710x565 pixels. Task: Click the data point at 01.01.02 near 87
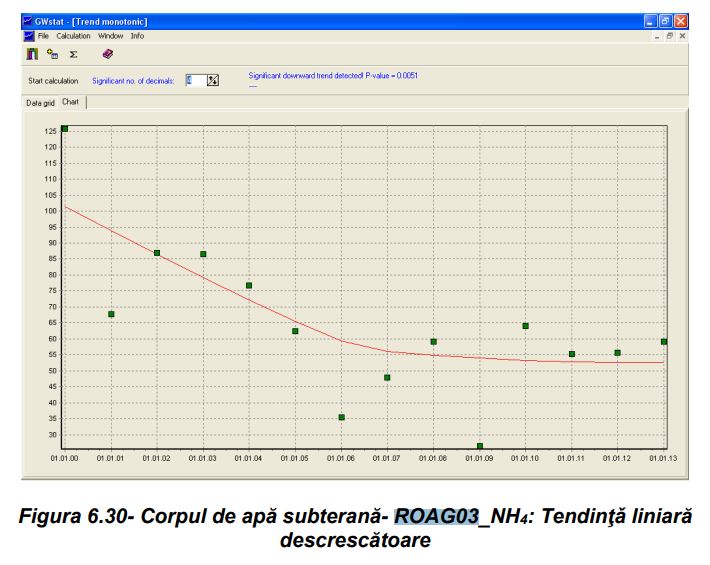pyautogui.click(x=157, y=253)
